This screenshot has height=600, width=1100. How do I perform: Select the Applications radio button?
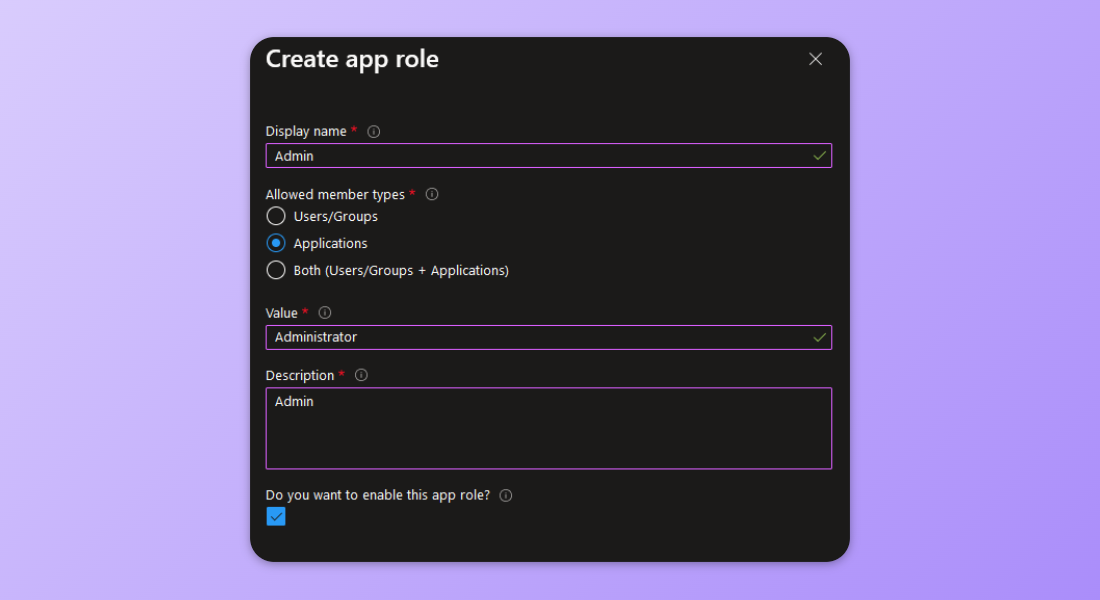[276, 243]
